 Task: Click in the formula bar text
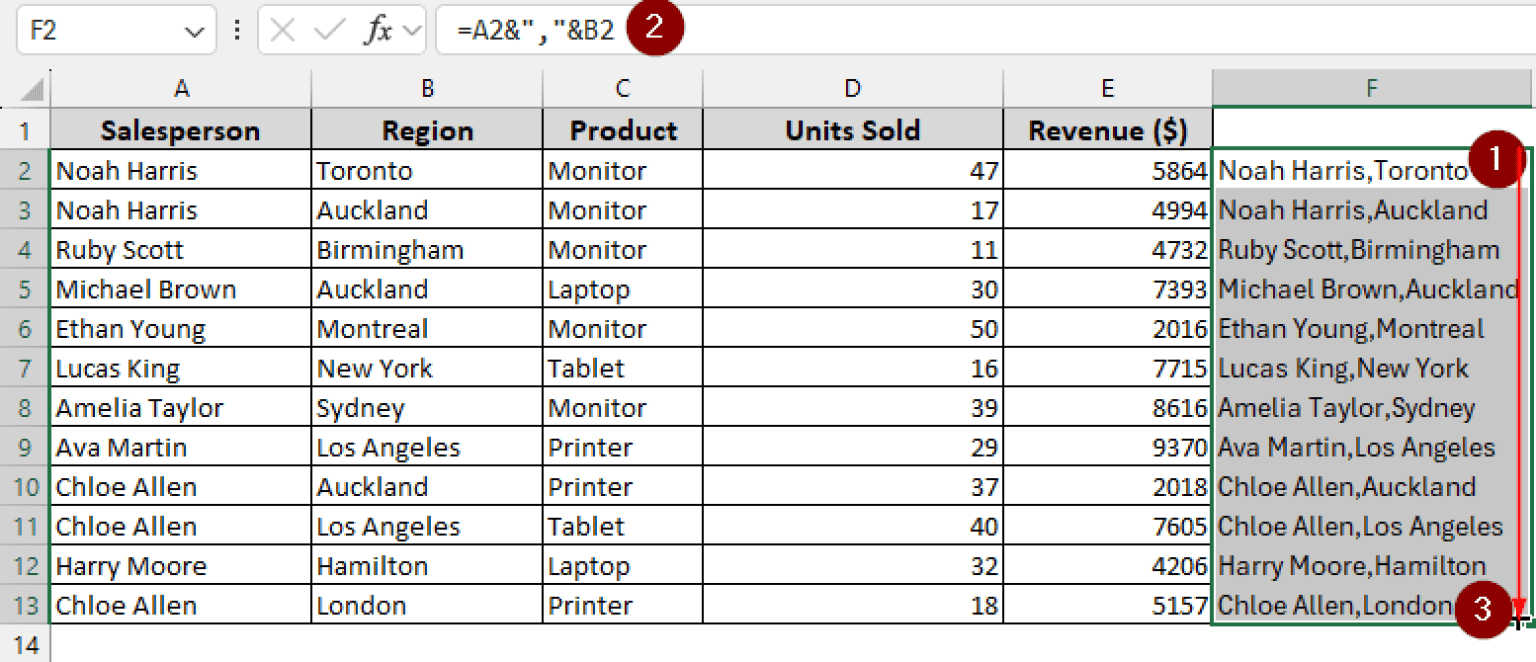pyautogui.click(x=900, y=31)
